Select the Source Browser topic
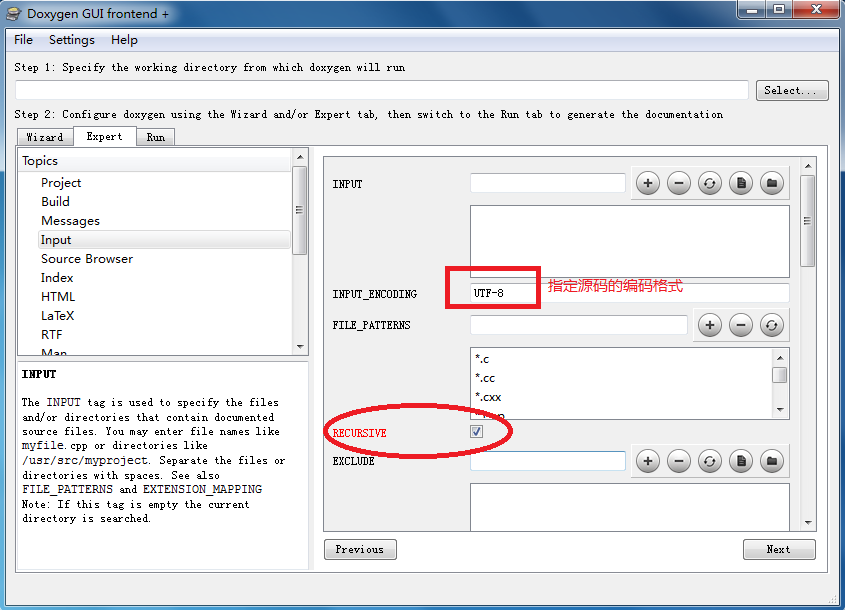 (87, 259)
